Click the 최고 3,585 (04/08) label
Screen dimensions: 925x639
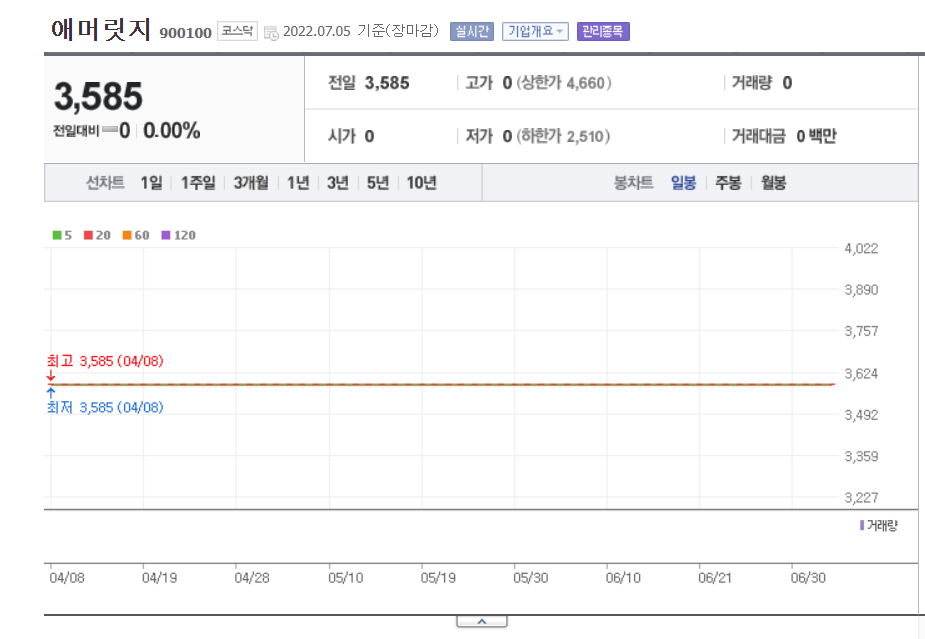tap(105, 361)
